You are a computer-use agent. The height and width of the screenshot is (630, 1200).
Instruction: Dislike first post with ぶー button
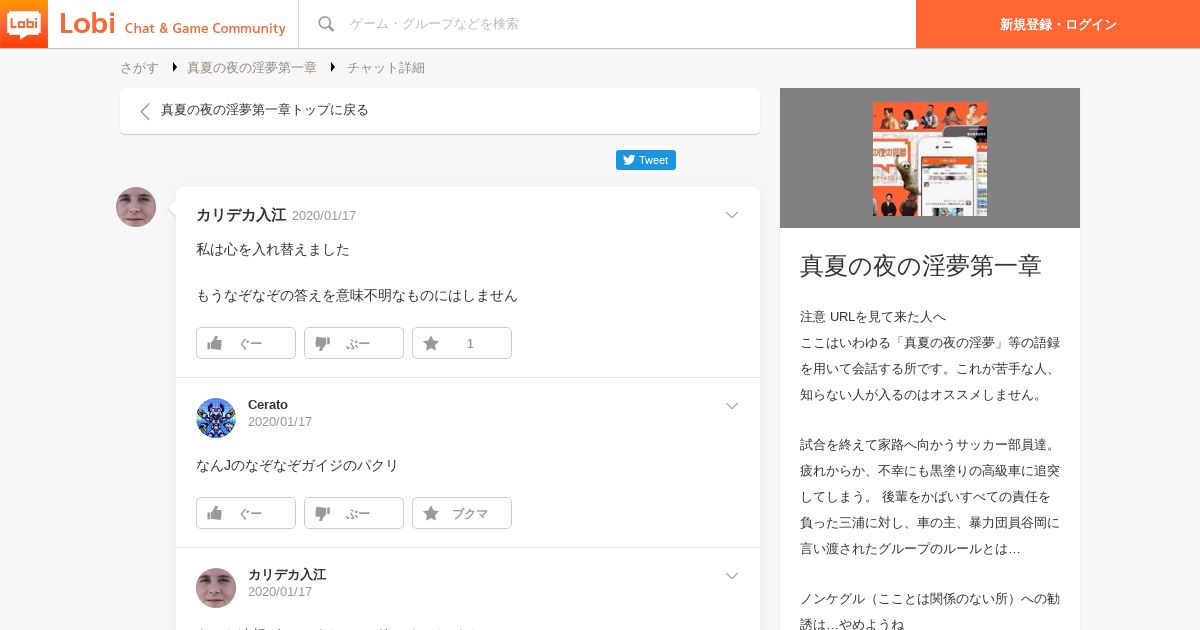coord(354,343)
